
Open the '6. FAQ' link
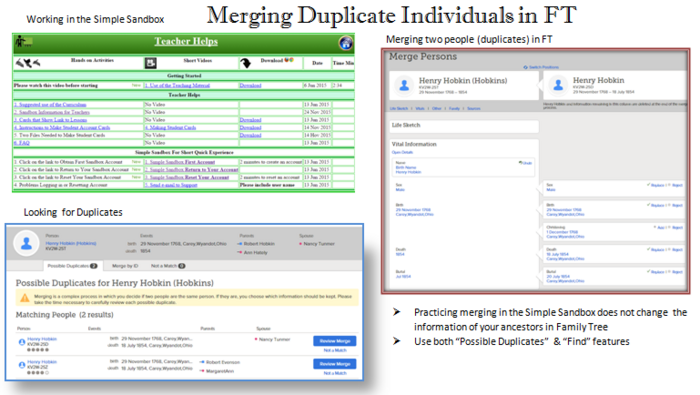[21, 143]
